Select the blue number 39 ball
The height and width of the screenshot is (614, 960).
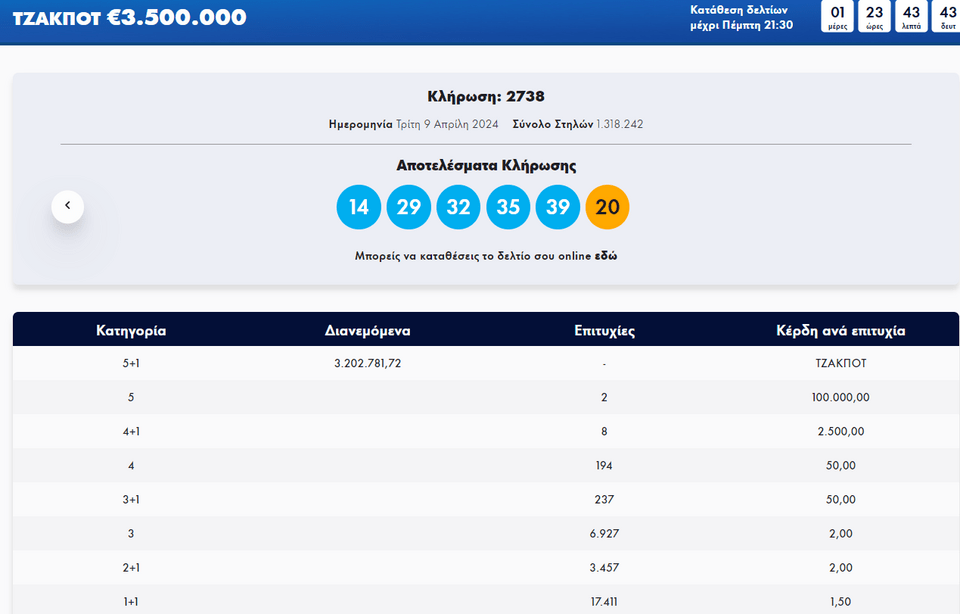point(558,207)
